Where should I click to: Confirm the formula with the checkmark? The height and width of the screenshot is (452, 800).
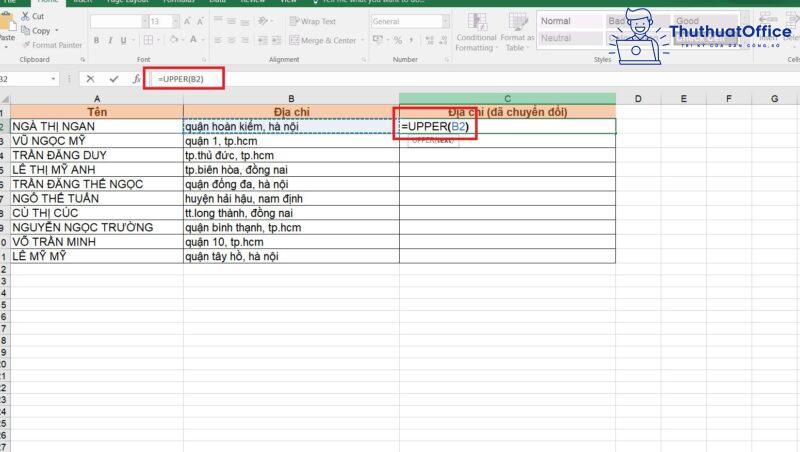[113, 79]
